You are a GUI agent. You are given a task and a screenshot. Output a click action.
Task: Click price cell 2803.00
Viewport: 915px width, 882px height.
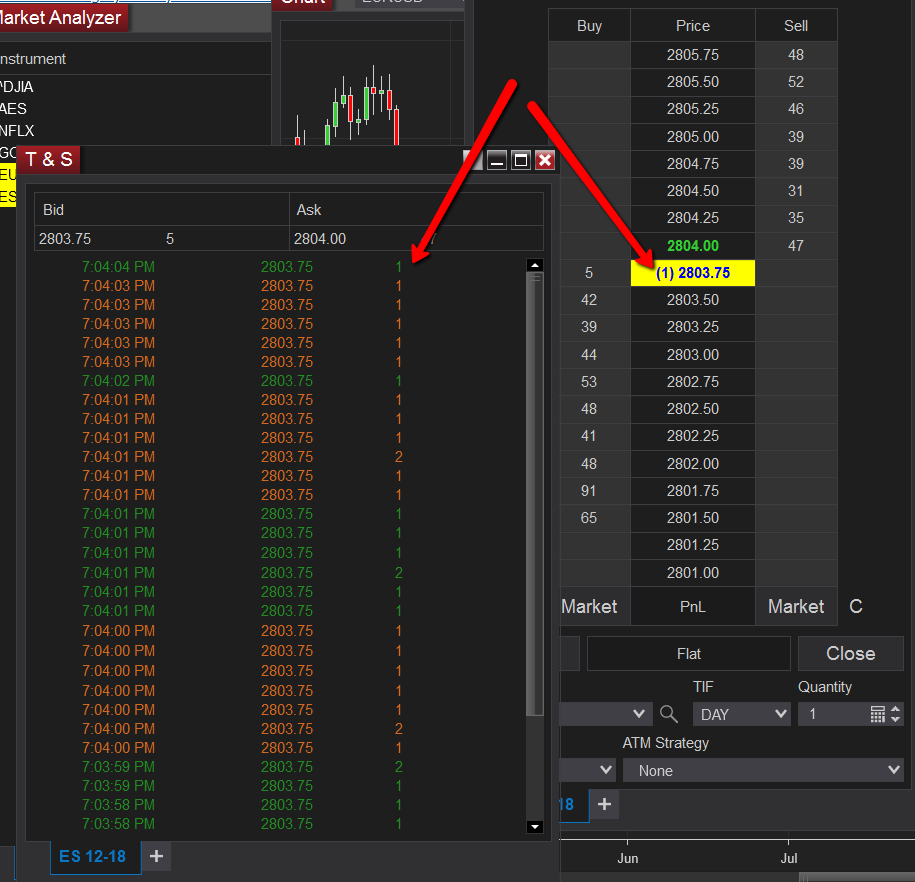click(693, 355)
